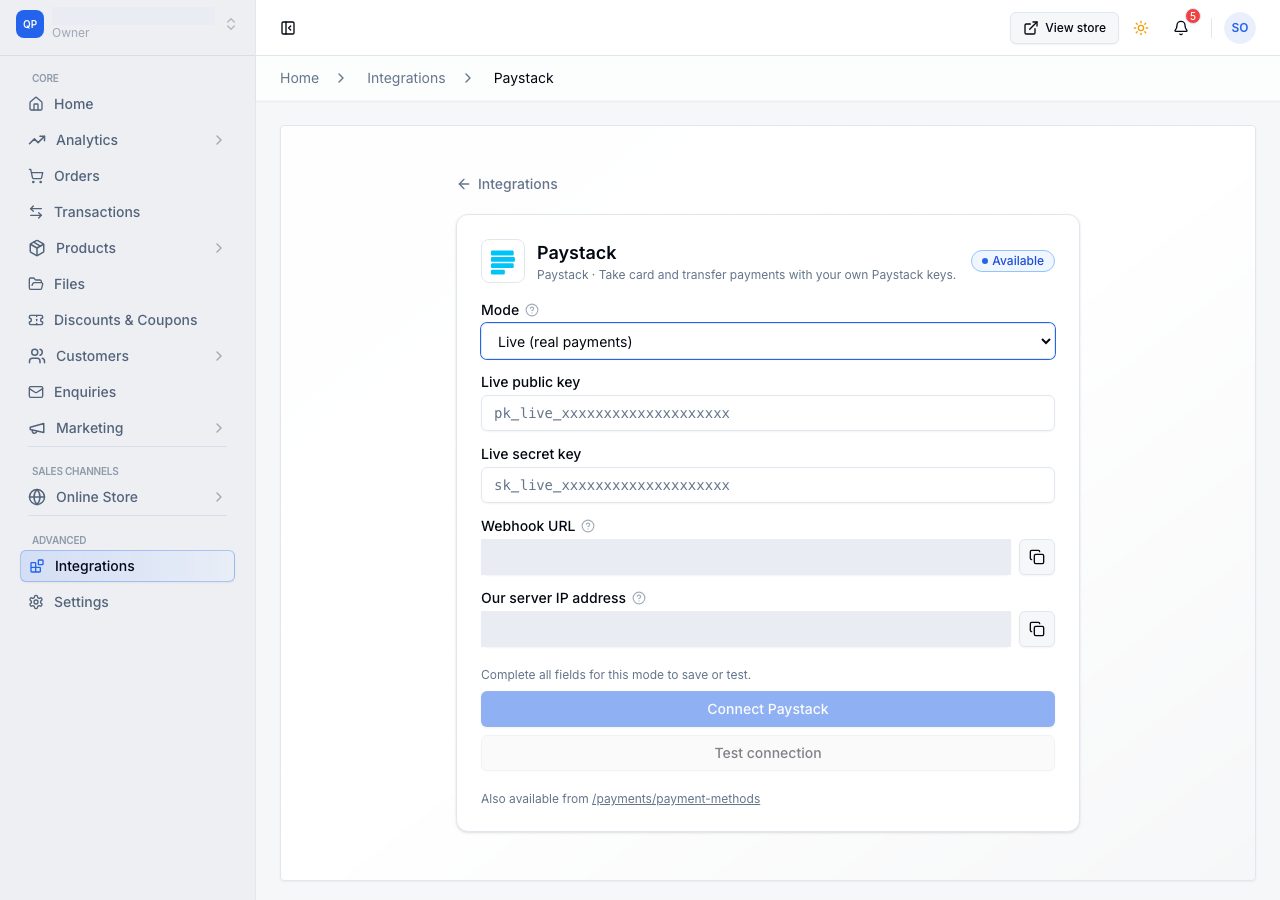Screen dimensions: 1280x900
Task: Click the Integrations breadcrumb link
Action: pyautogui.click(x=406, y=78)
